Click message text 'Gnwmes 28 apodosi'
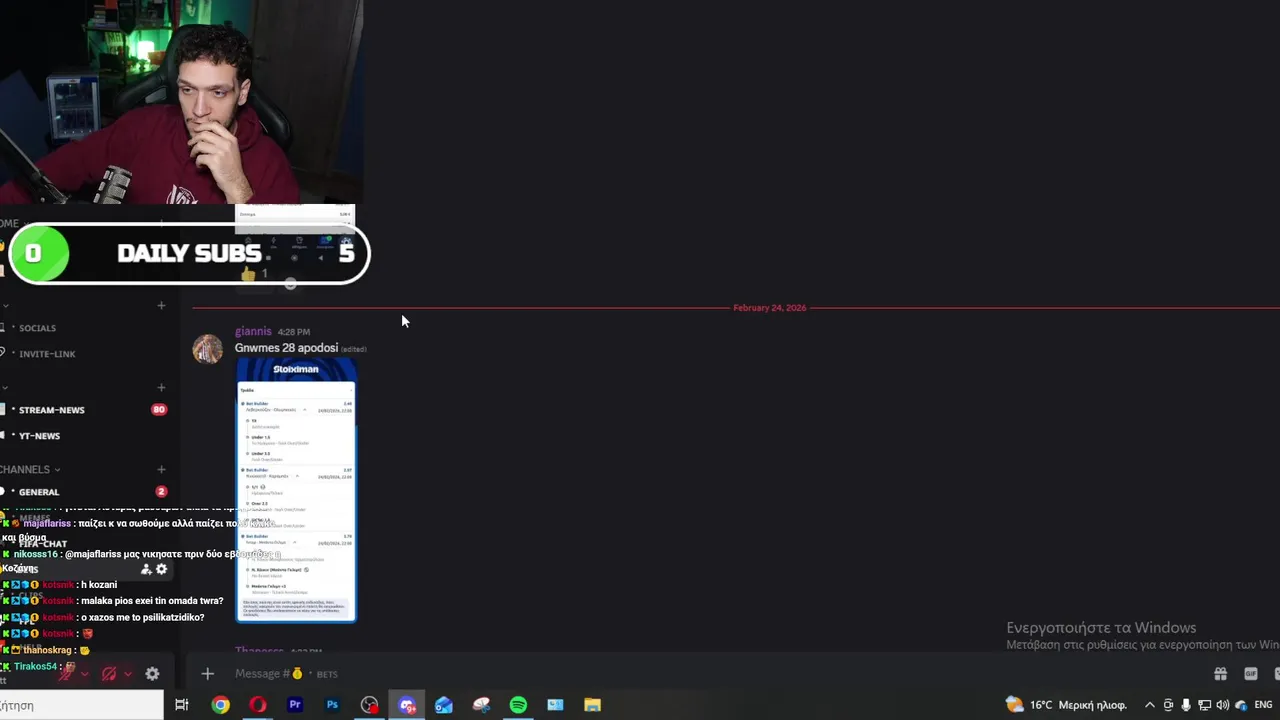This screenshot has width=1280, height=720. pyautogui.click(x=286, y=348)
